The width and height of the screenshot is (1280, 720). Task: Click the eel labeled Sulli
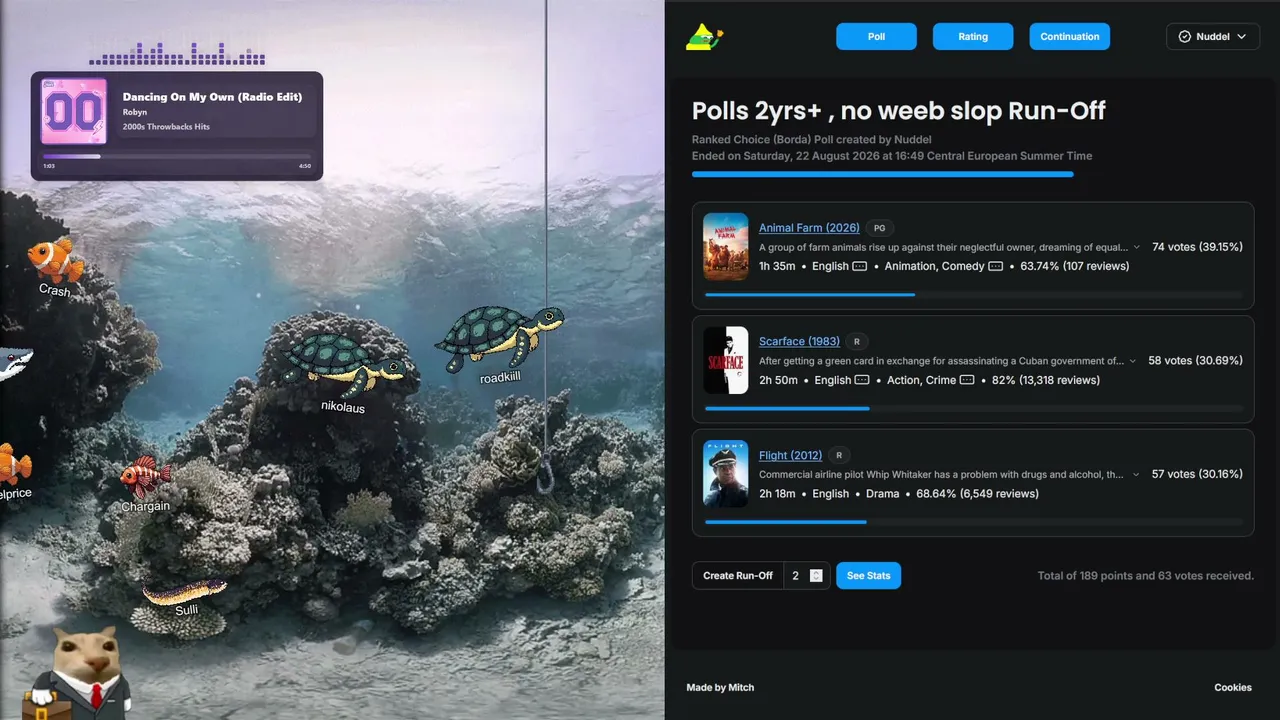coord(184,592)
